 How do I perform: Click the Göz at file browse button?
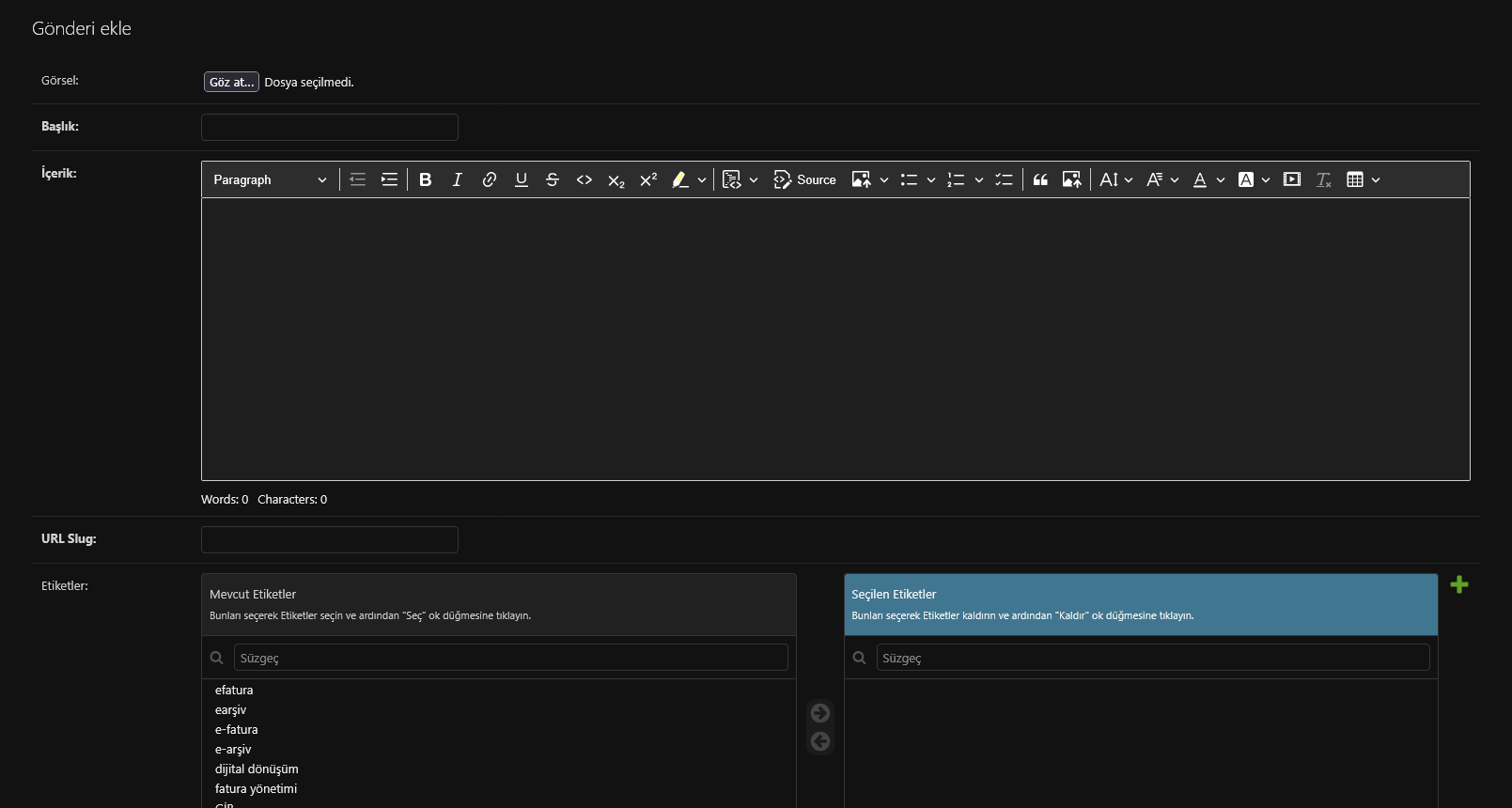tap(231, 83)
